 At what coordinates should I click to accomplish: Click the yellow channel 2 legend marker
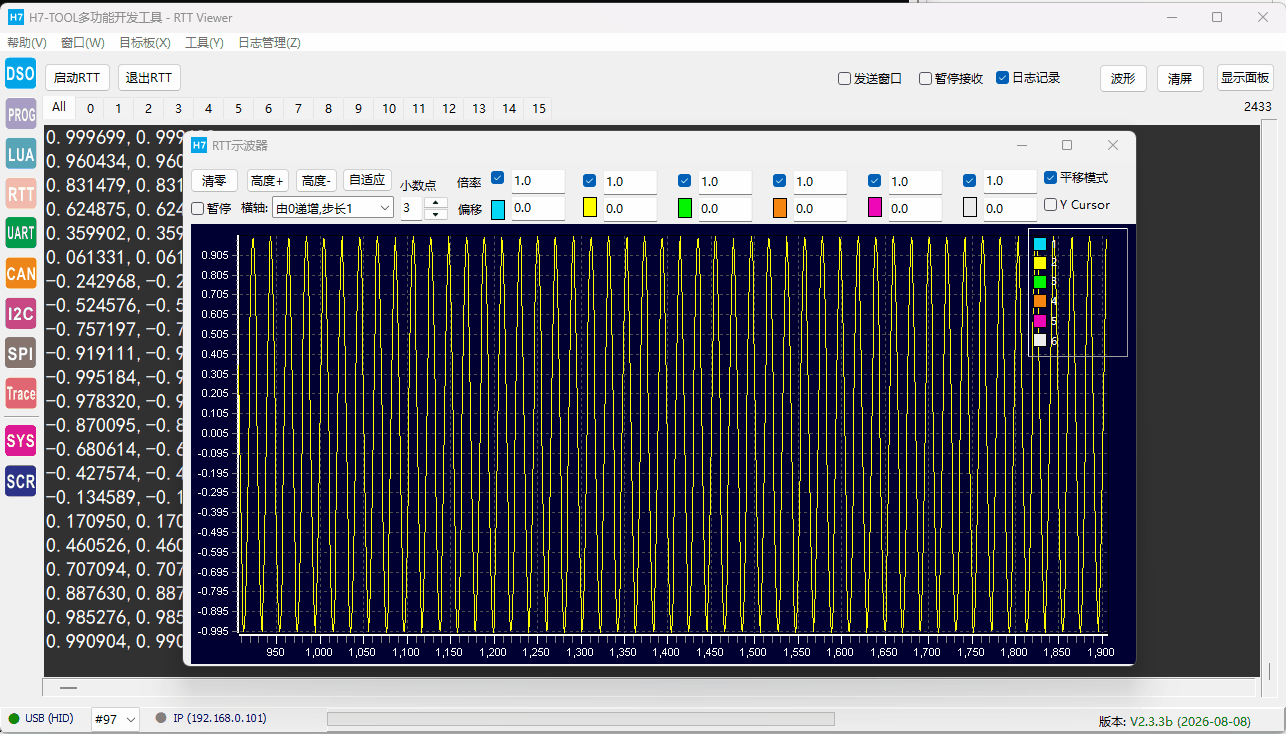(x=1040, y=263)
